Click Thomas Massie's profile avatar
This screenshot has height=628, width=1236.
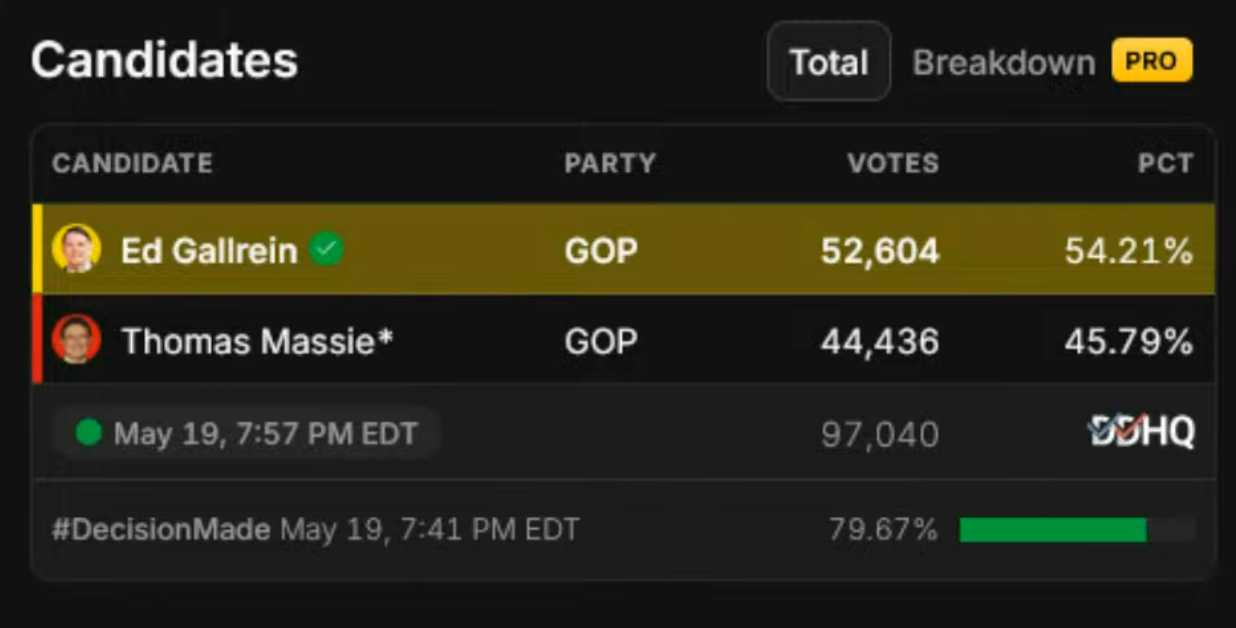(x=77, y=339)
